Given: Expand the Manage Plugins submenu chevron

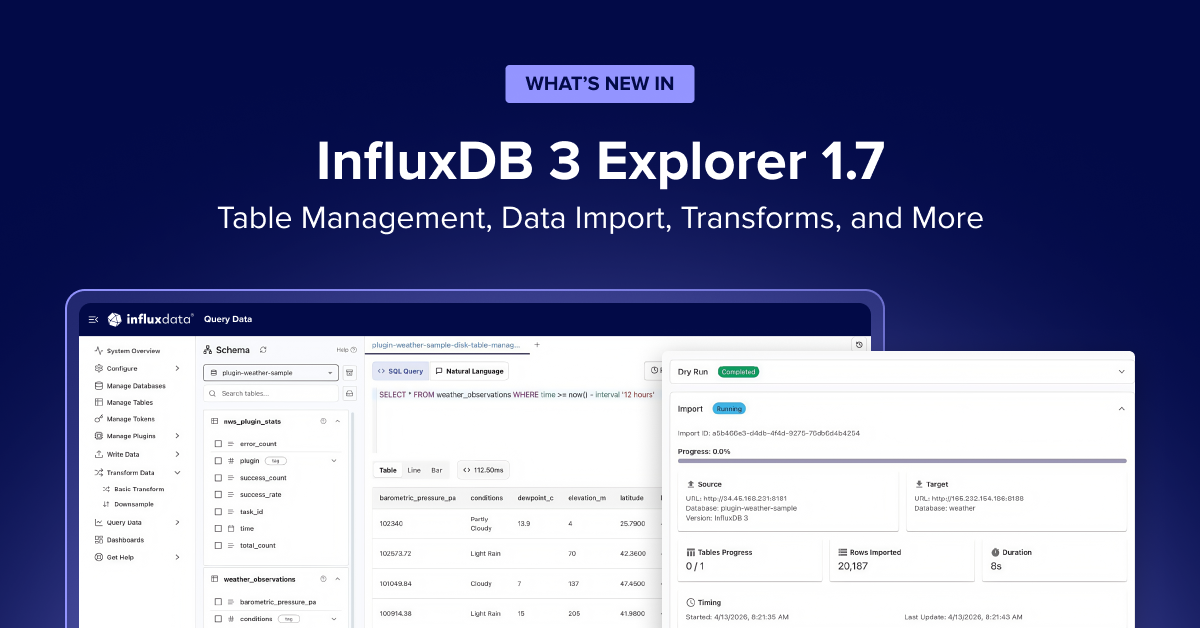Looking at the screenshot, I should 178,436.
